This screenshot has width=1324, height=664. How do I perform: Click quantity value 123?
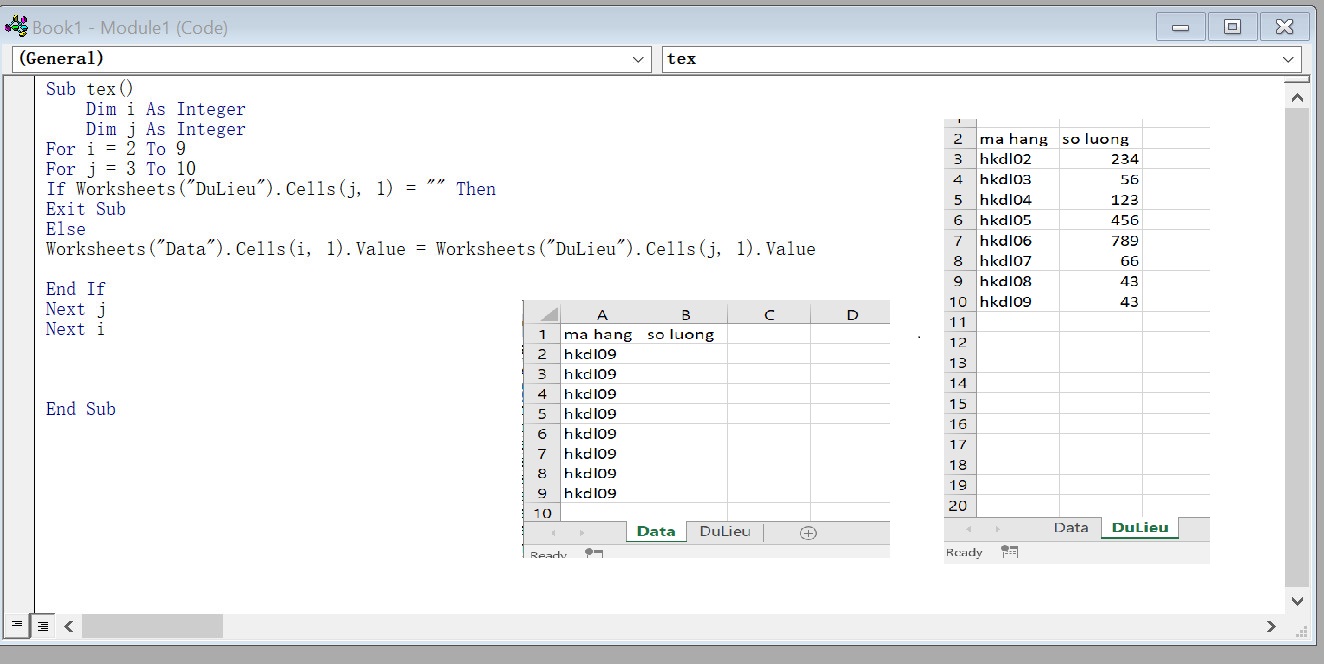click(1124, 199)
